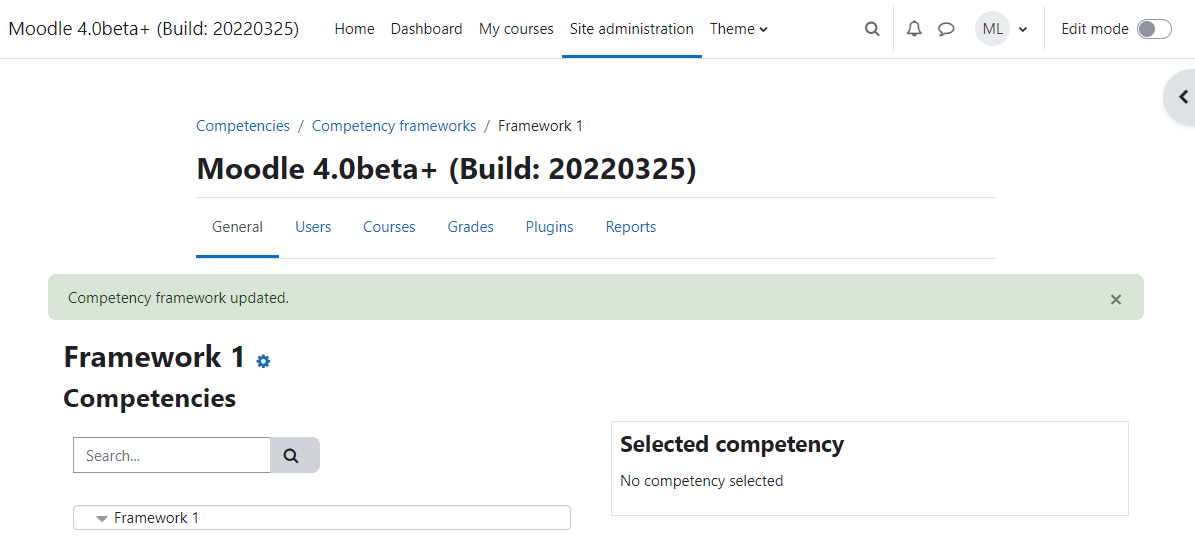The width and height of the screenshot is (1195, 545).
Task: Collapse the Framework 1 tree node arrow
Action: pos(101,518)
